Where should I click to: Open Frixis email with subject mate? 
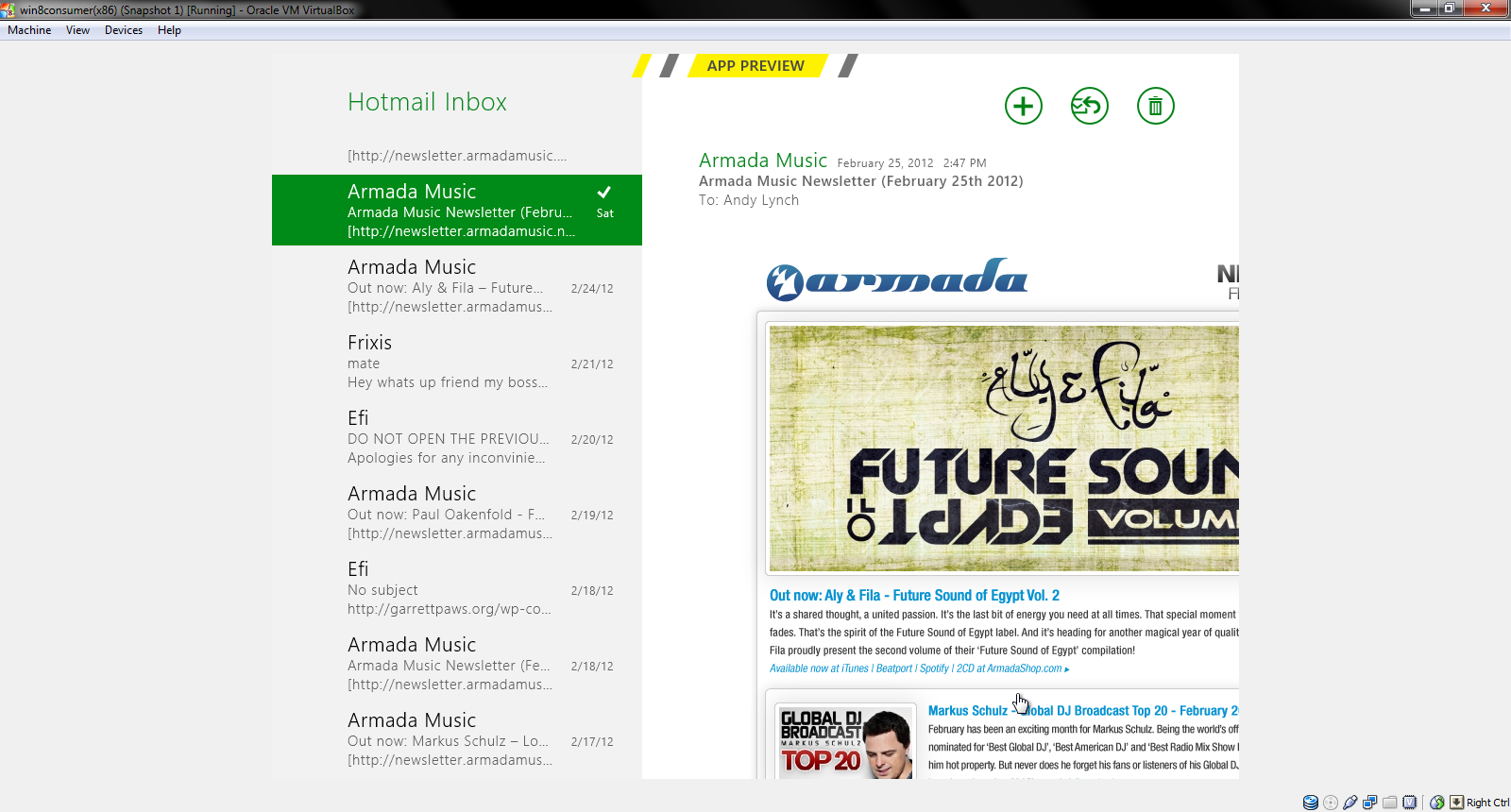point(457,362)
